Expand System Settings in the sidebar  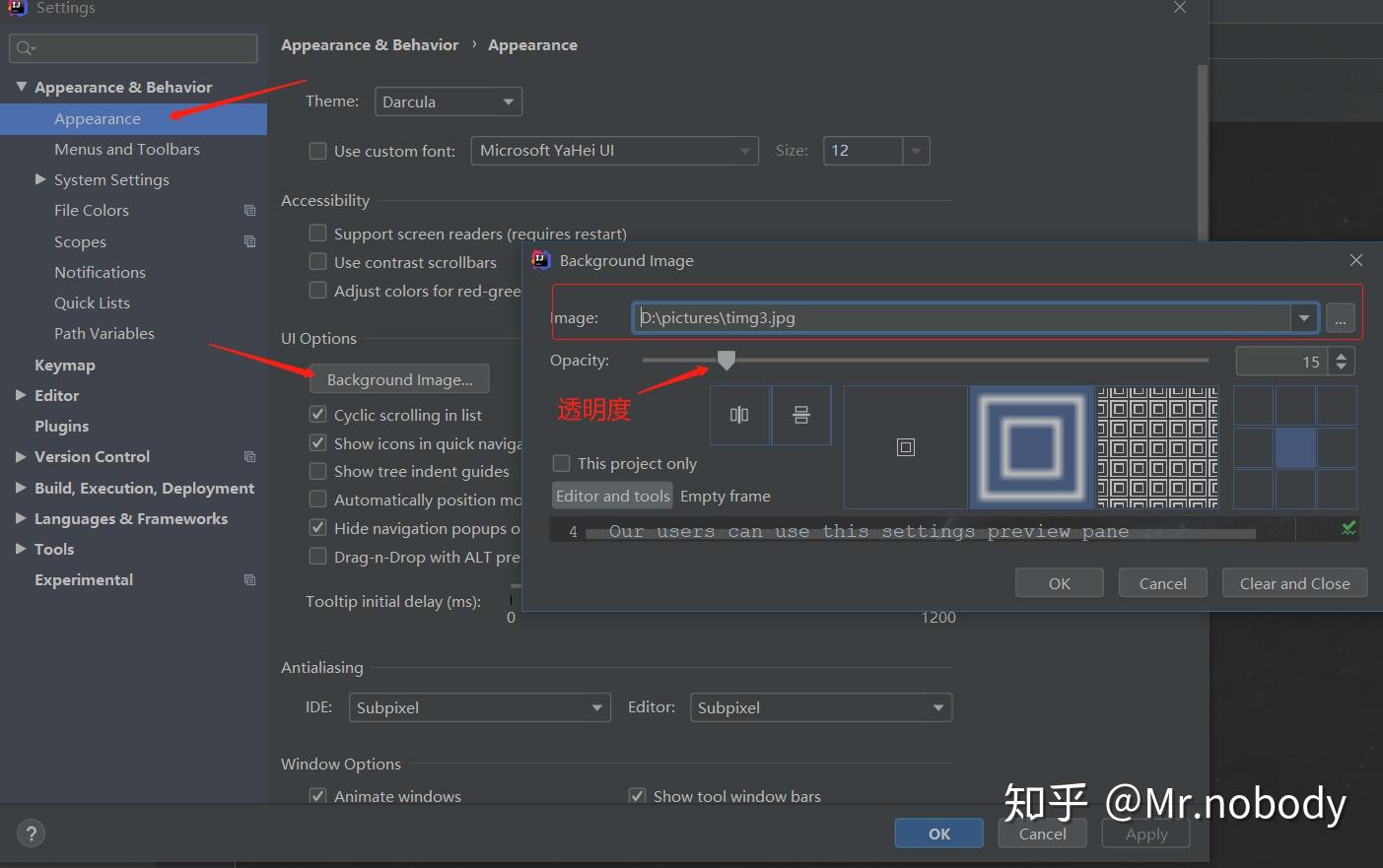(x=40, y=179)
